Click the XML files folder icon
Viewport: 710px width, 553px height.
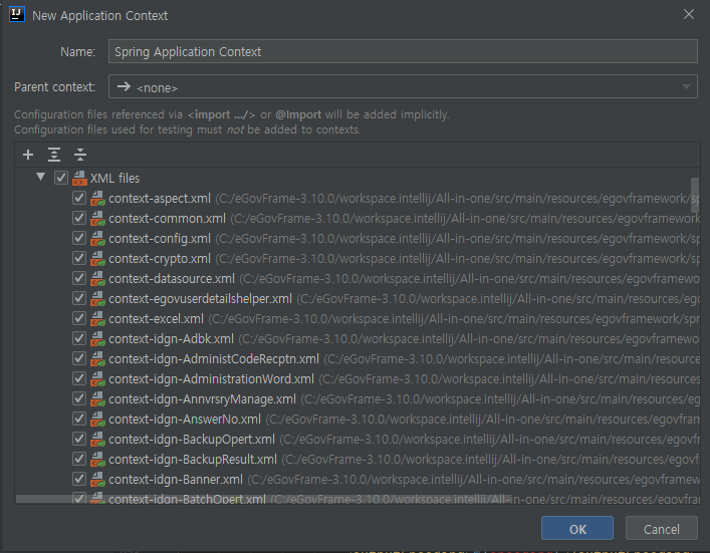click(x=79, y=178)
